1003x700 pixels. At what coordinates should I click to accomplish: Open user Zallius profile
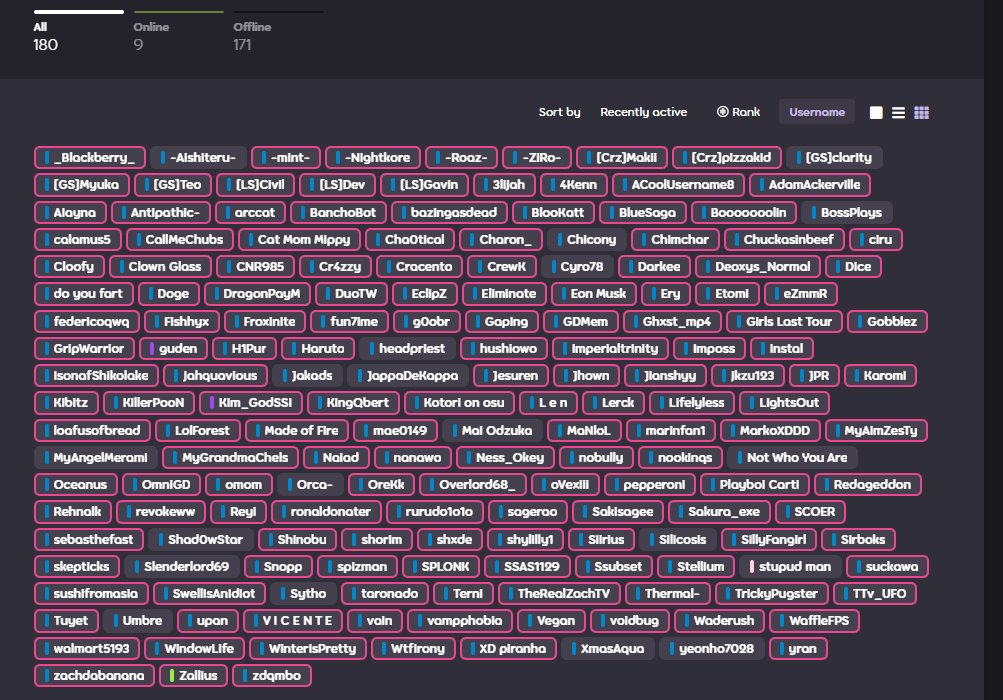pyautogui.click(x=193, y=676)
